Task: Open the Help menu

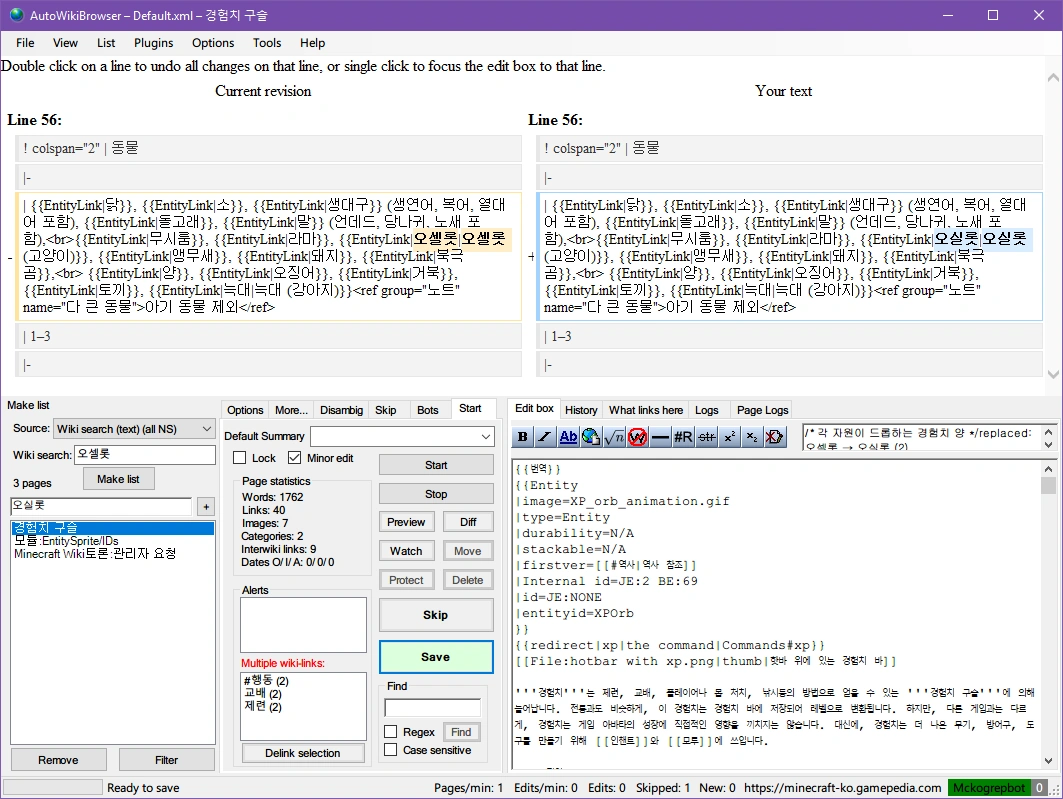Action: 313,43
